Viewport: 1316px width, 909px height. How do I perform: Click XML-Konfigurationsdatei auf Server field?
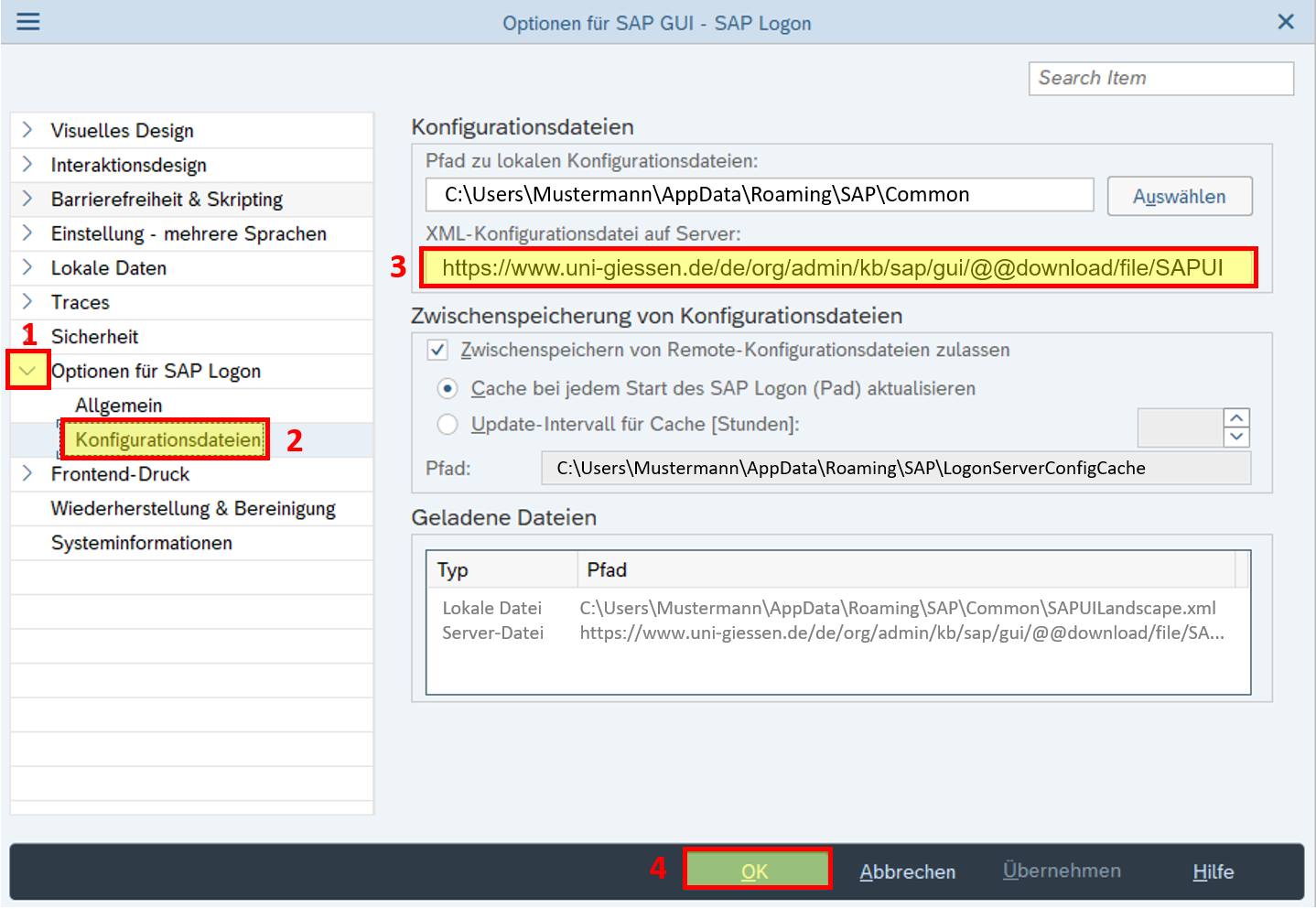pos(839,267)
